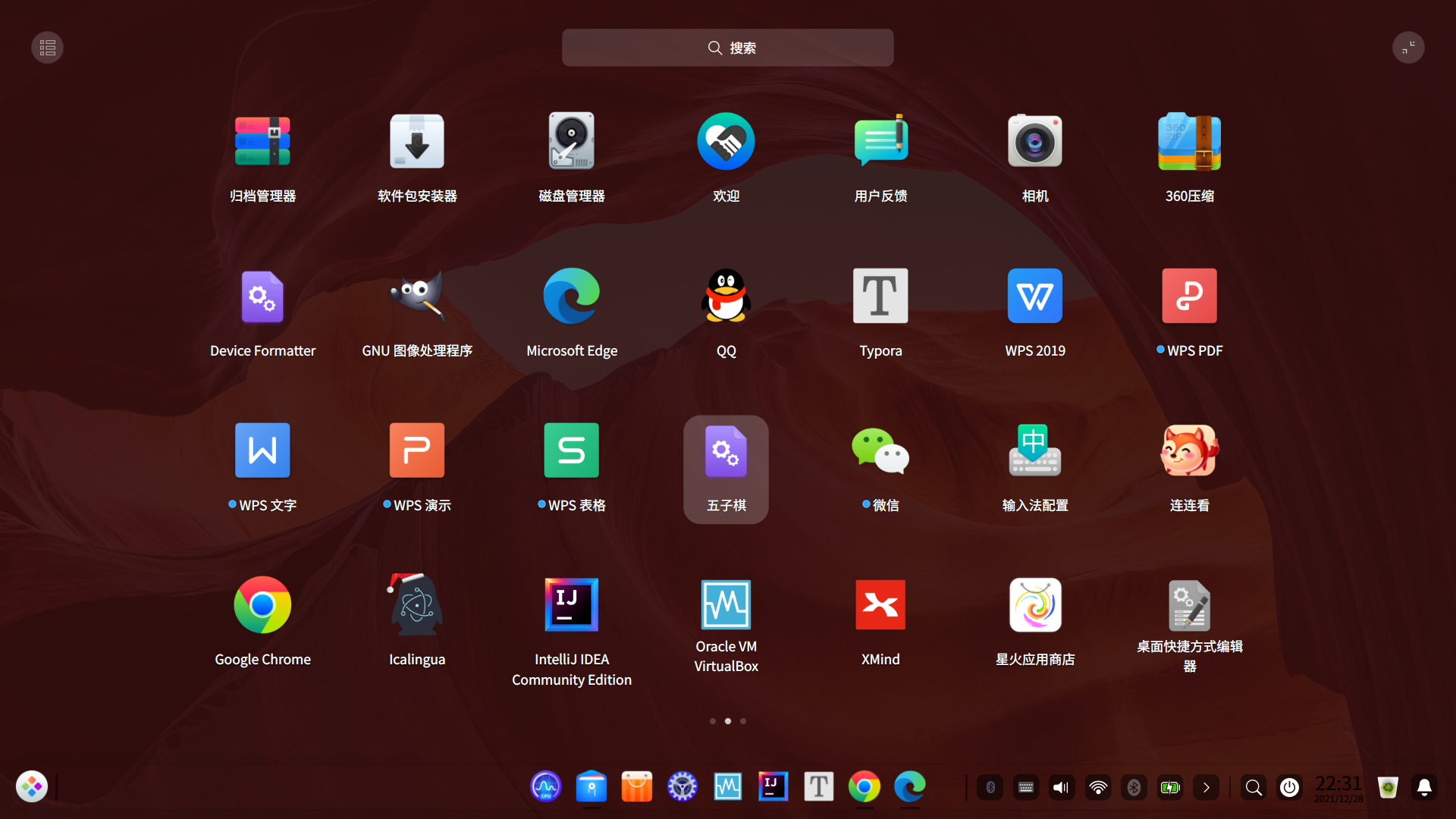Open the notification bell in the dock

point(1424,788)
